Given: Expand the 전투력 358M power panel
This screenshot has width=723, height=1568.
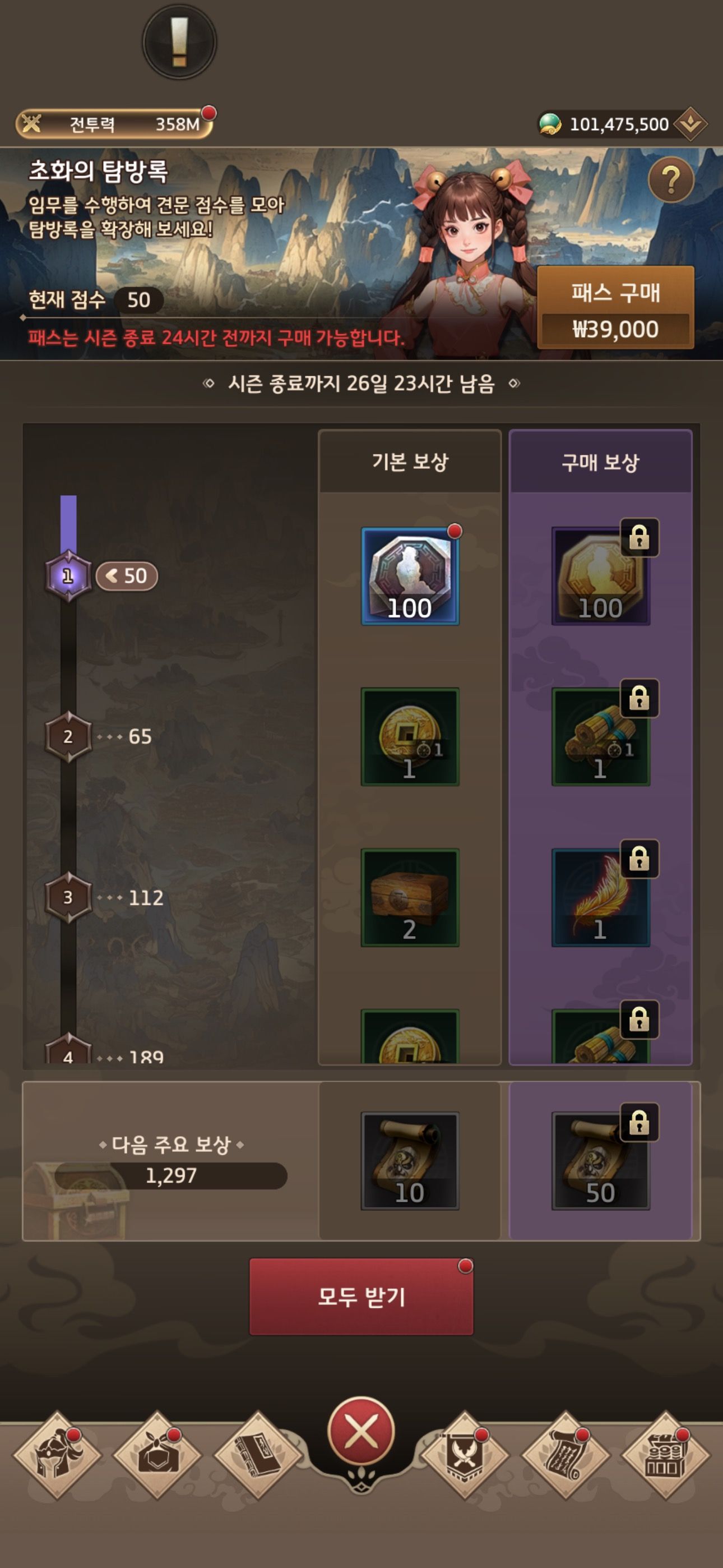Looking at the screenshot, I should click(x=114, y=124).
